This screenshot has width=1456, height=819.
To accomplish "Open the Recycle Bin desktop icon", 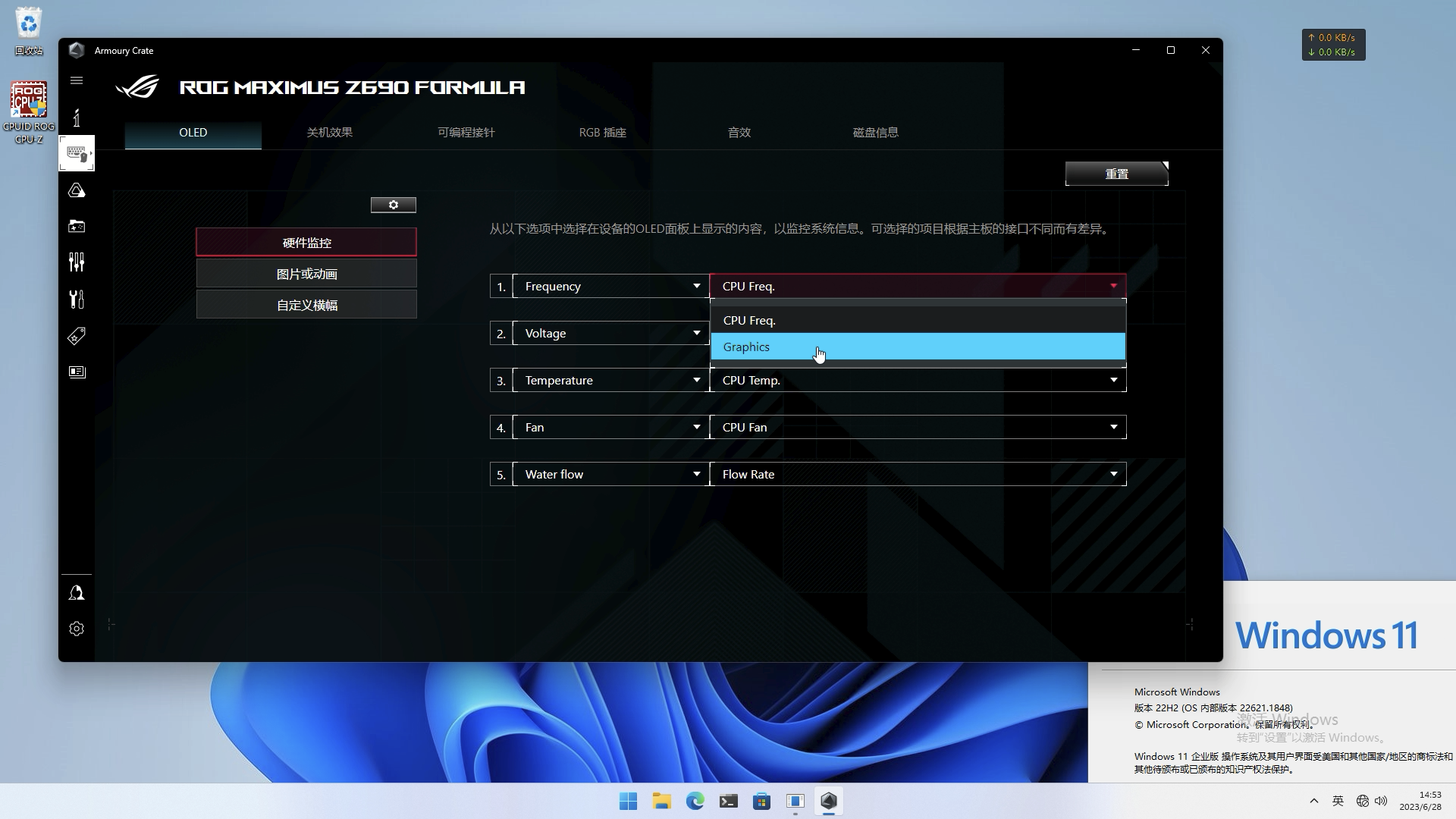I will point(29,31).
